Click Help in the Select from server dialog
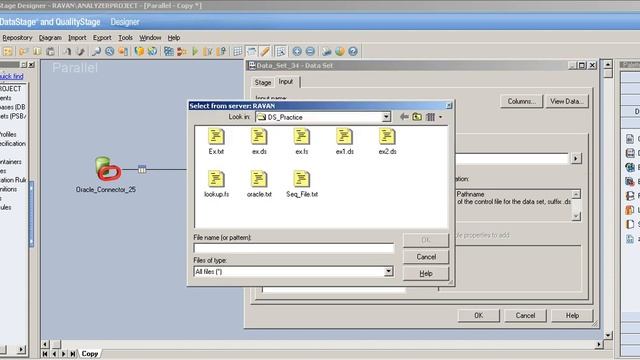The image size is (640, 360). point(426,273)
